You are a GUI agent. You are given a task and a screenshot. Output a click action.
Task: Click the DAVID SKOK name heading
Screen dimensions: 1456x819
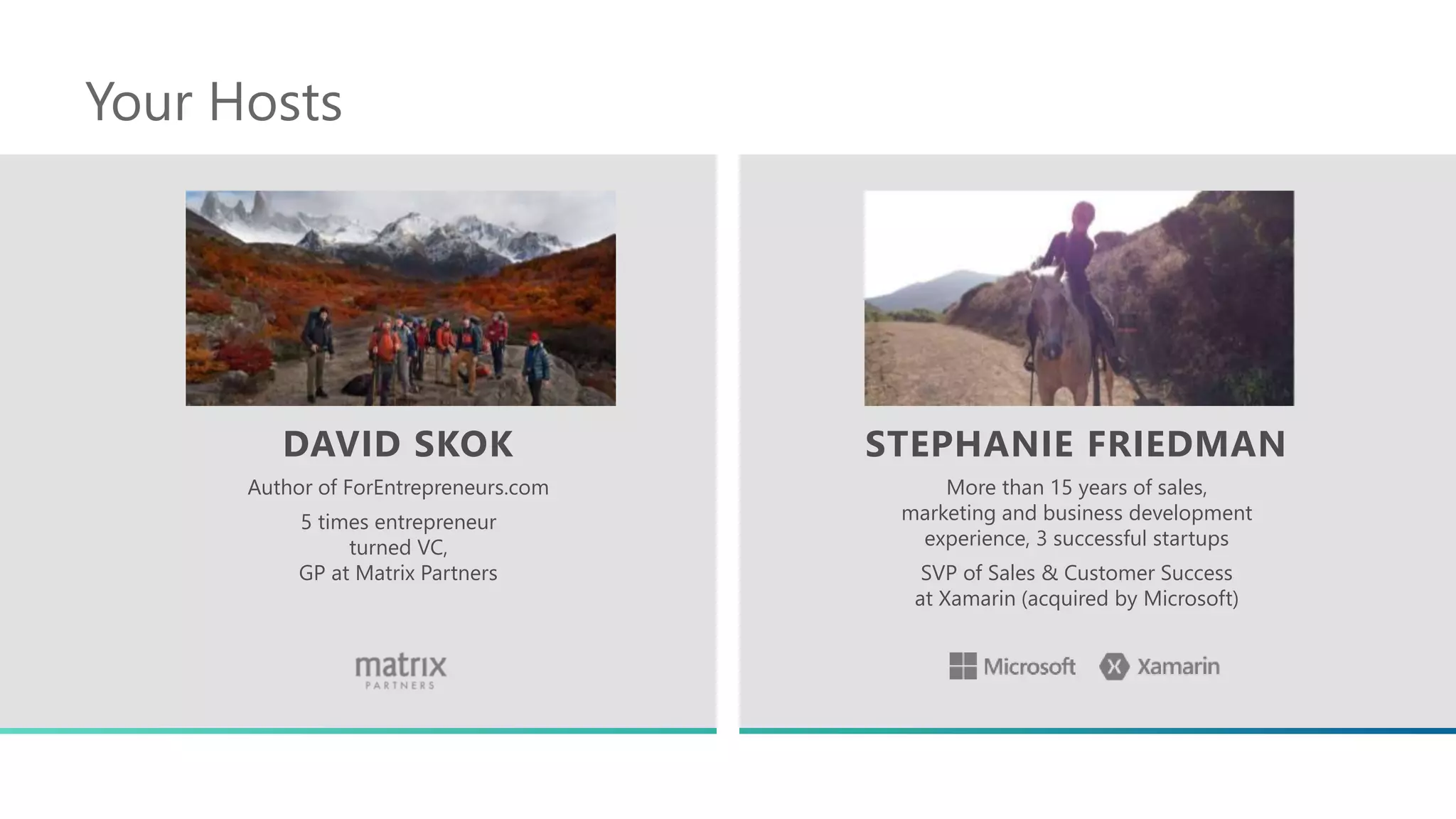pos(398,444)
